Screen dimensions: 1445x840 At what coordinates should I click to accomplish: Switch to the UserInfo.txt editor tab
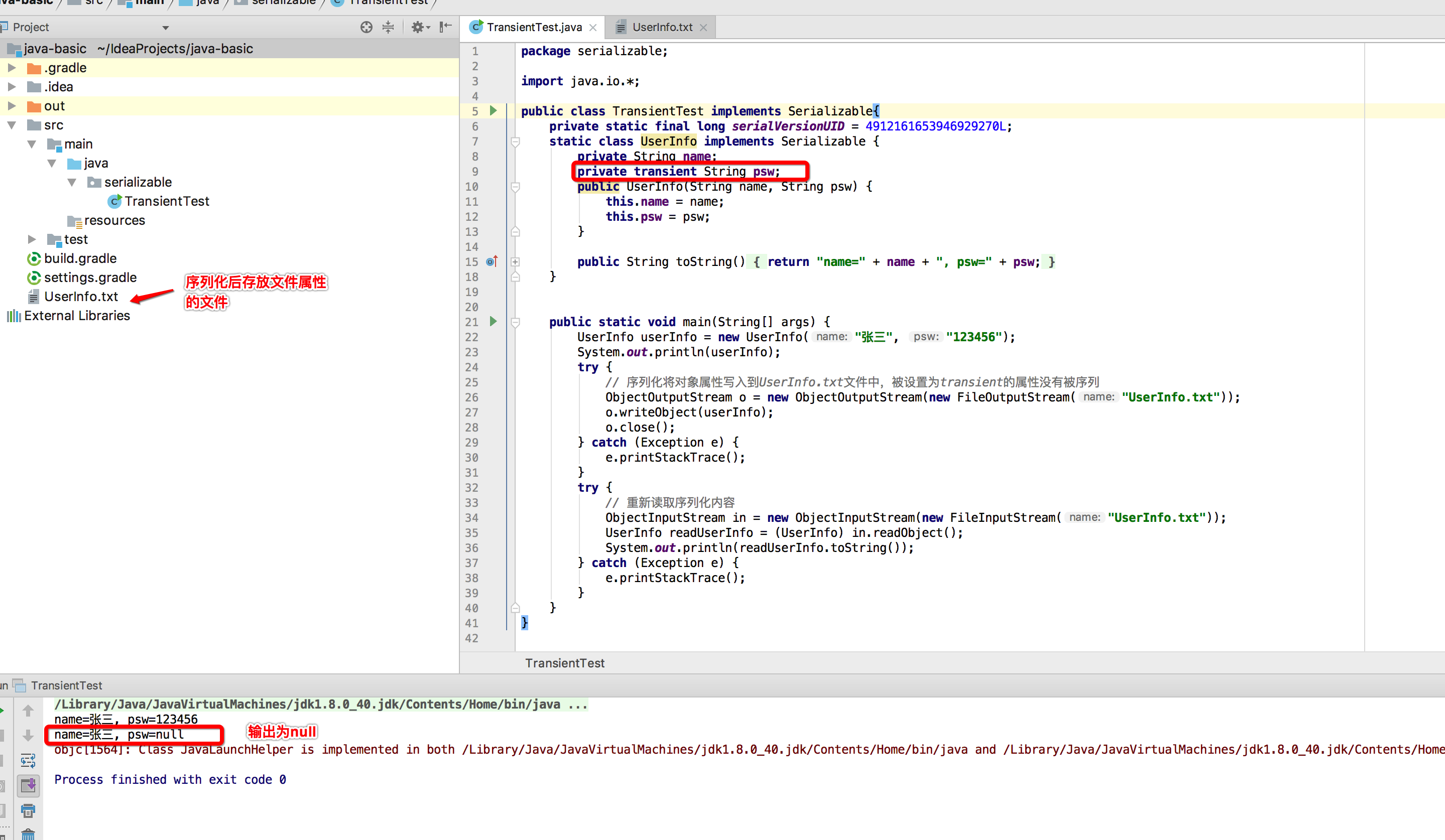tap(662, 27)
